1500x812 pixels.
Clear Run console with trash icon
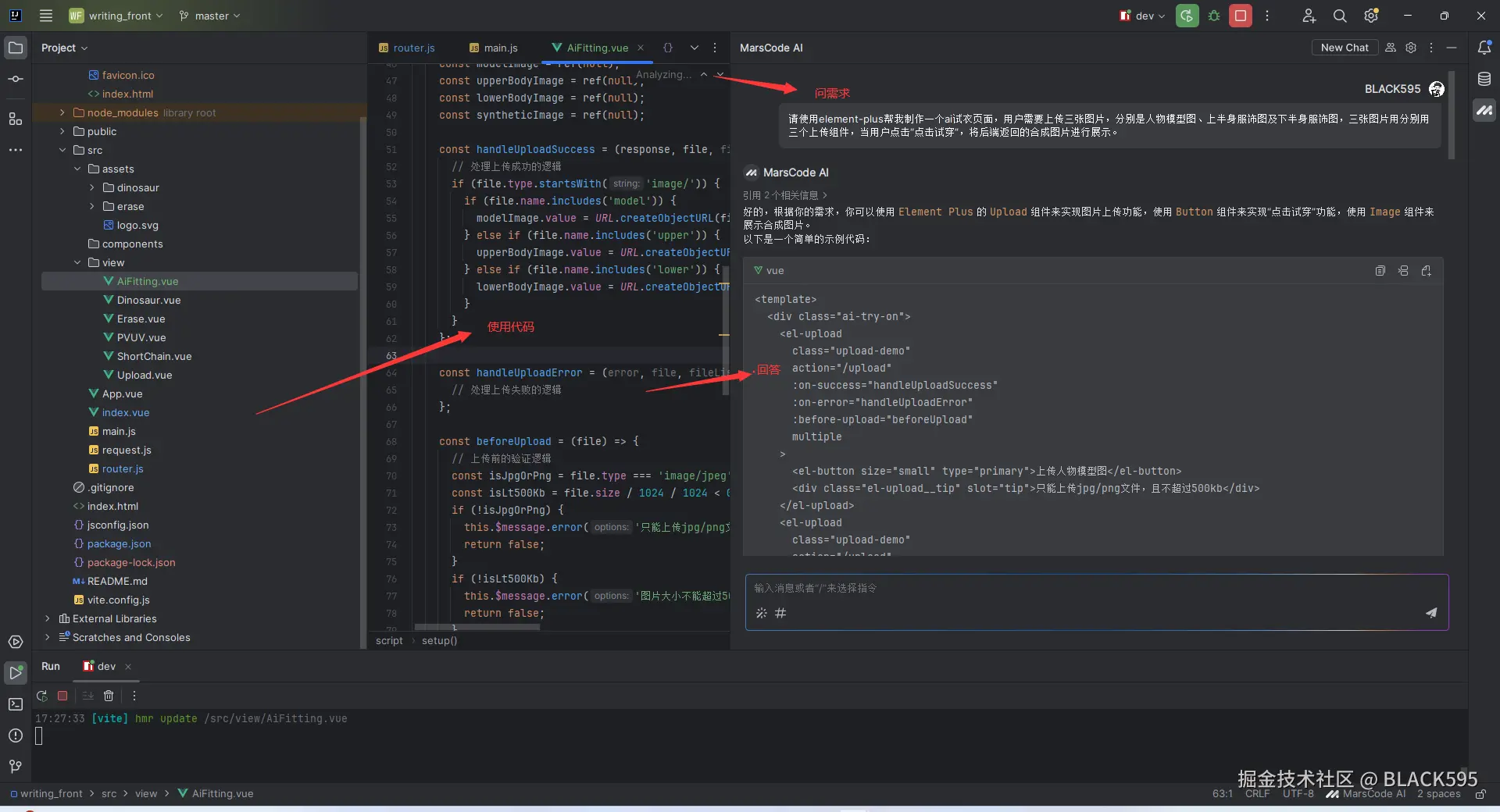(x=109, y=696)
